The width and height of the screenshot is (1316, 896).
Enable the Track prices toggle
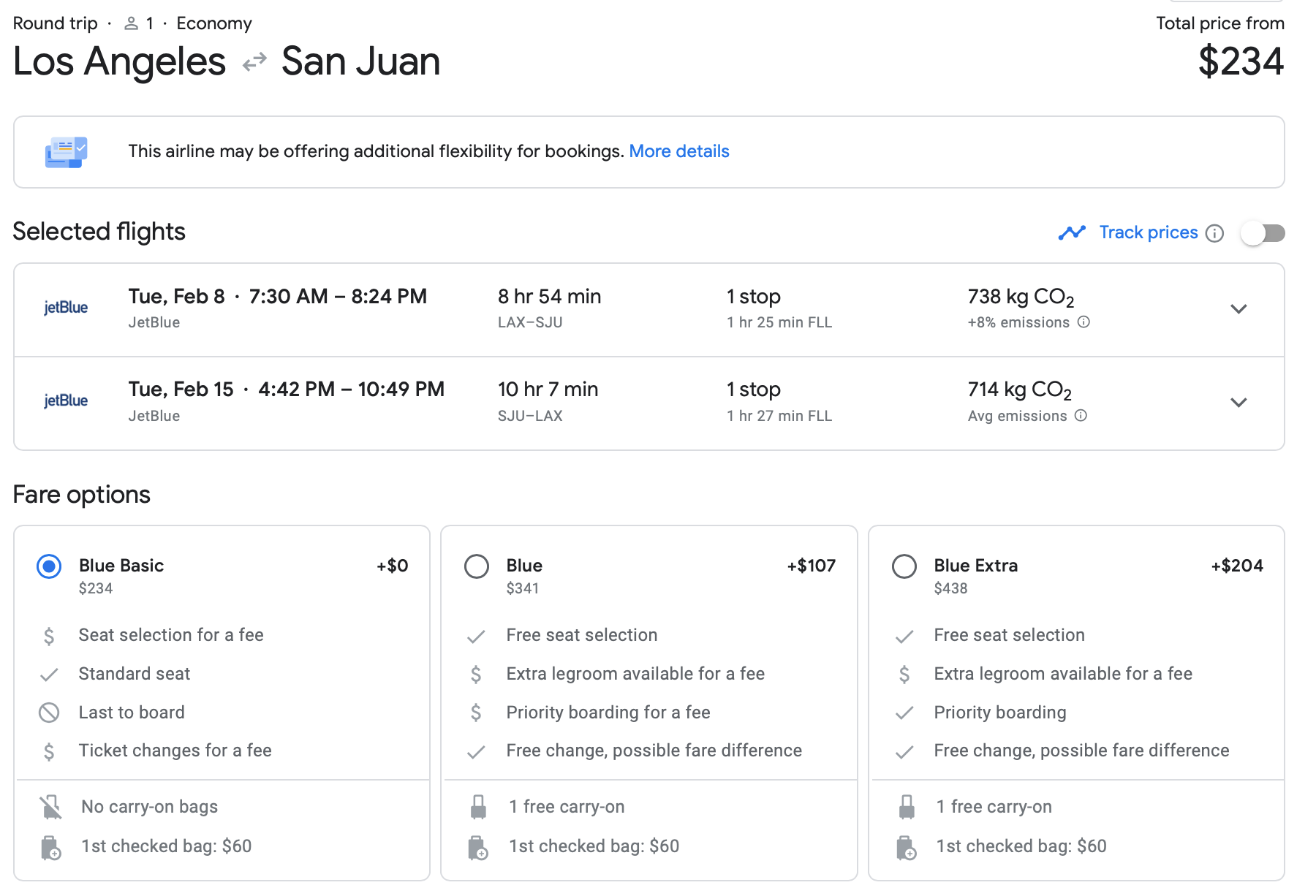coord(1263,233)
